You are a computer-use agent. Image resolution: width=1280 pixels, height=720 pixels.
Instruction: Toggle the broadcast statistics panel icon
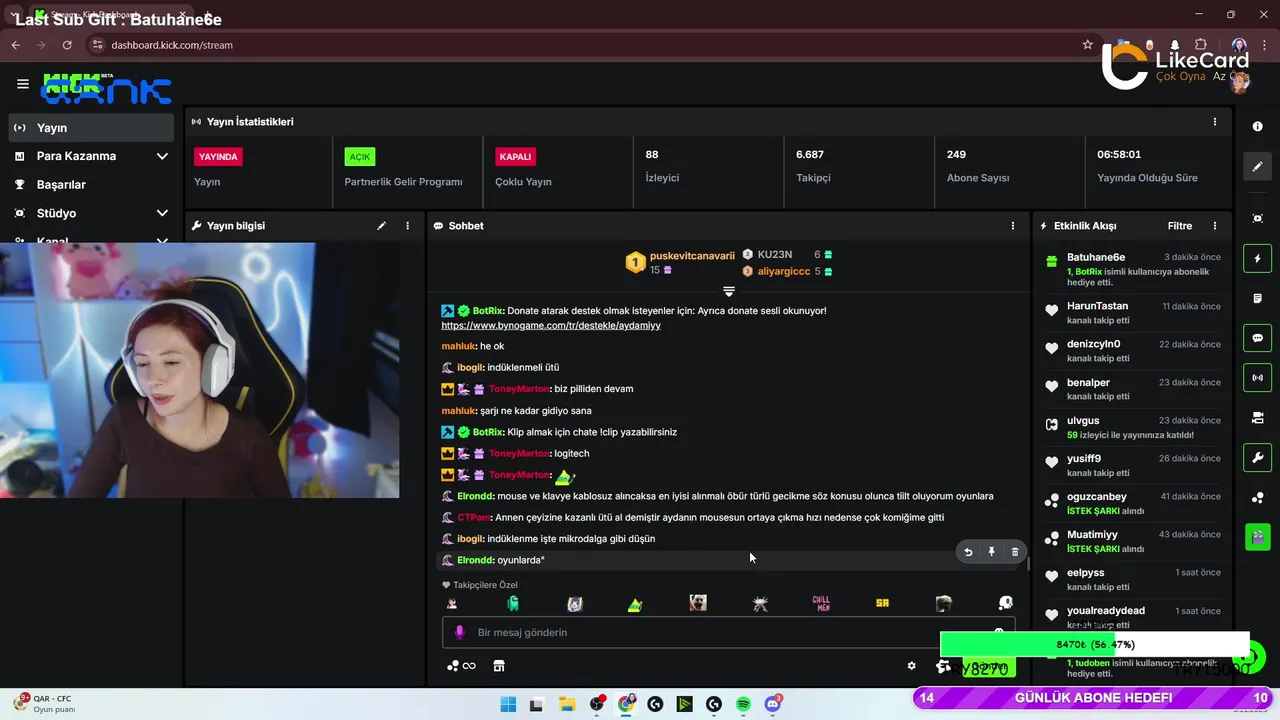[x=1258, y=378]
